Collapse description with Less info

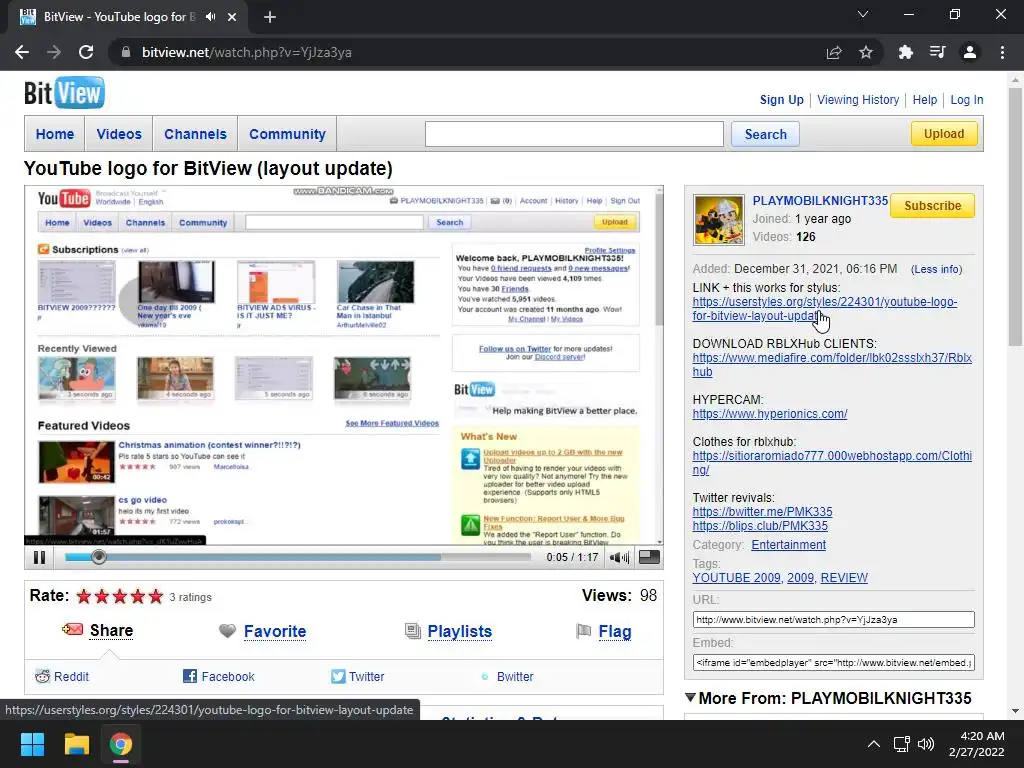936,269
